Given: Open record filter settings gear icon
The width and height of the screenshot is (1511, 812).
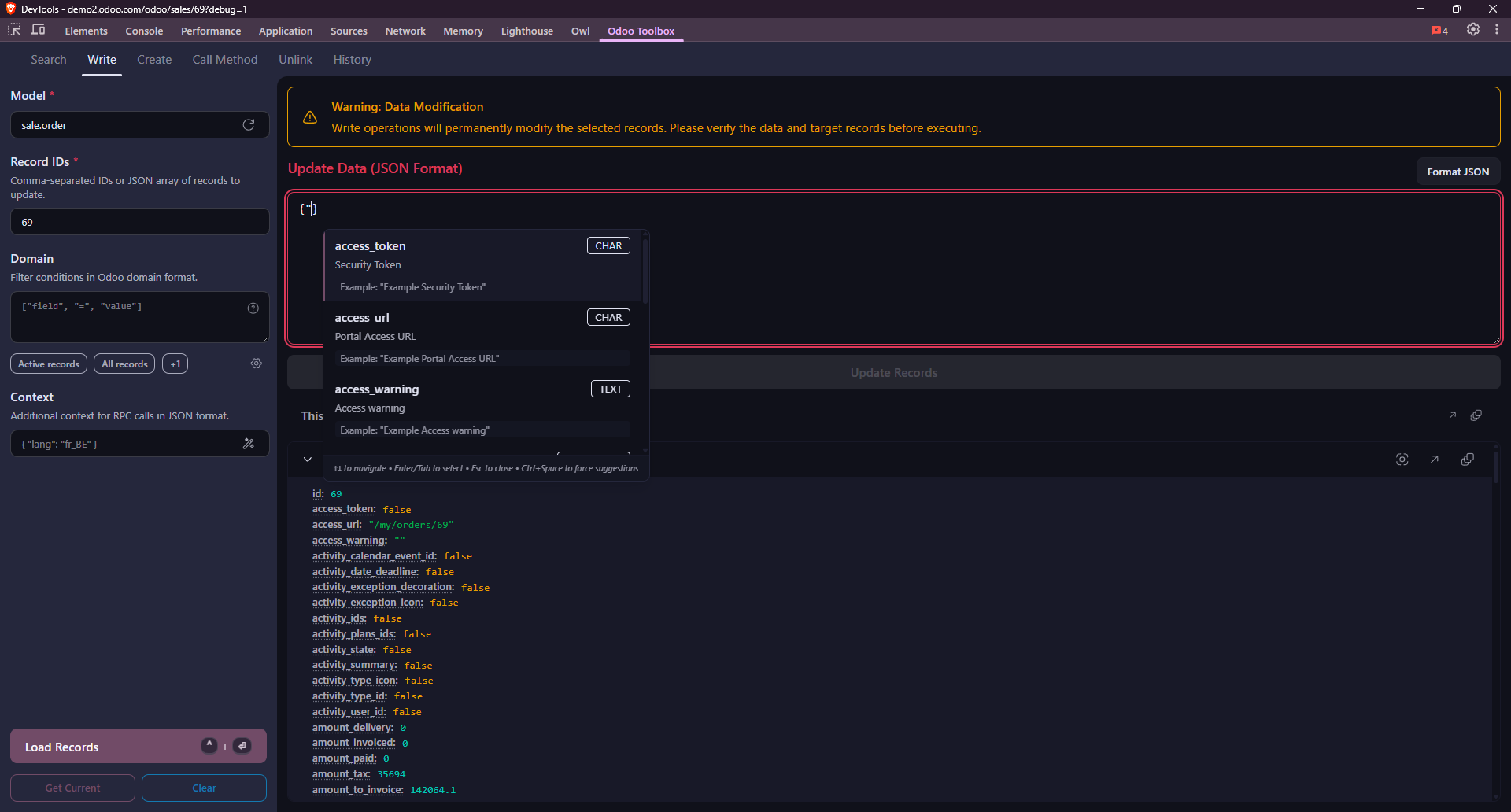Looking at the screenshot, I should 256,364.
